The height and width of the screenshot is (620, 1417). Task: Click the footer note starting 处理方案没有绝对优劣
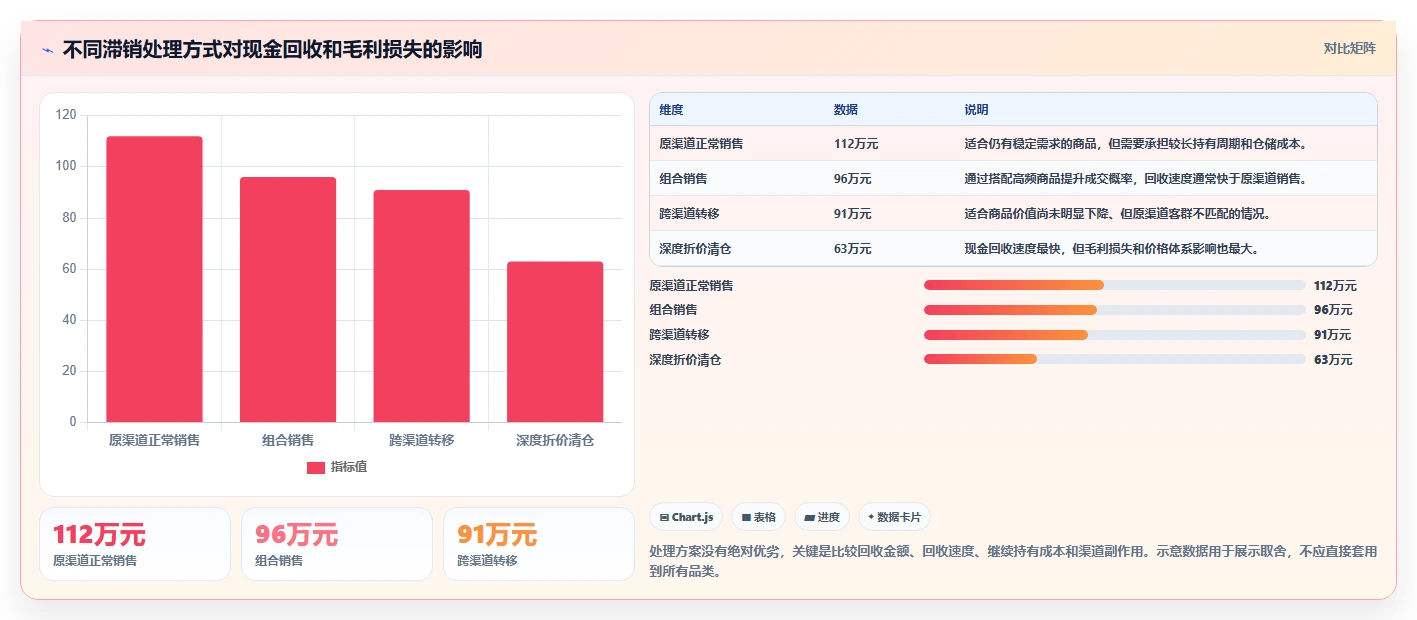coord(1013,562)
